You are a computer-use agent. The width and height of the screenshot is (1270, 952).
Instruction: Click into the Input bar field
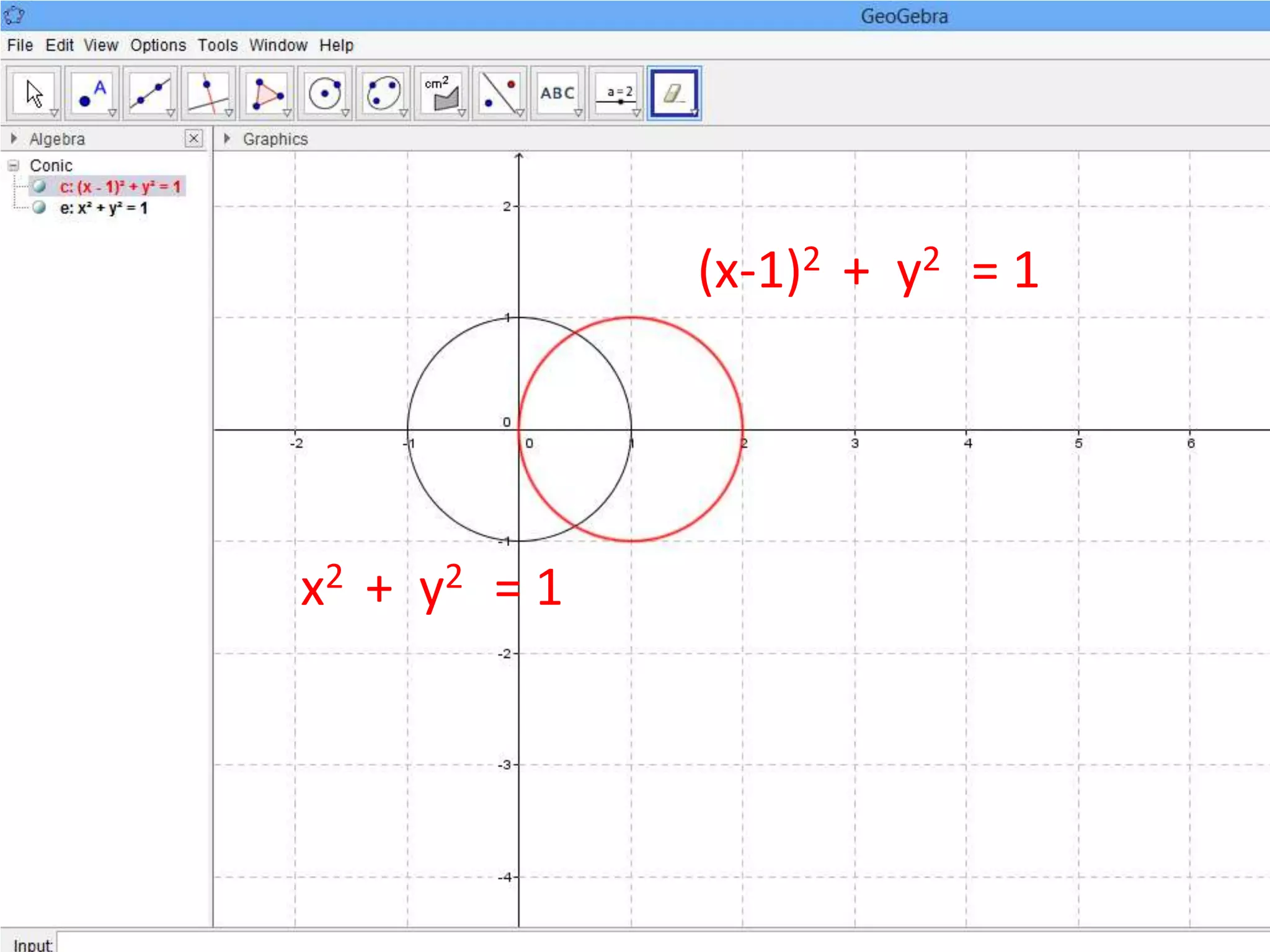point(620,943)
